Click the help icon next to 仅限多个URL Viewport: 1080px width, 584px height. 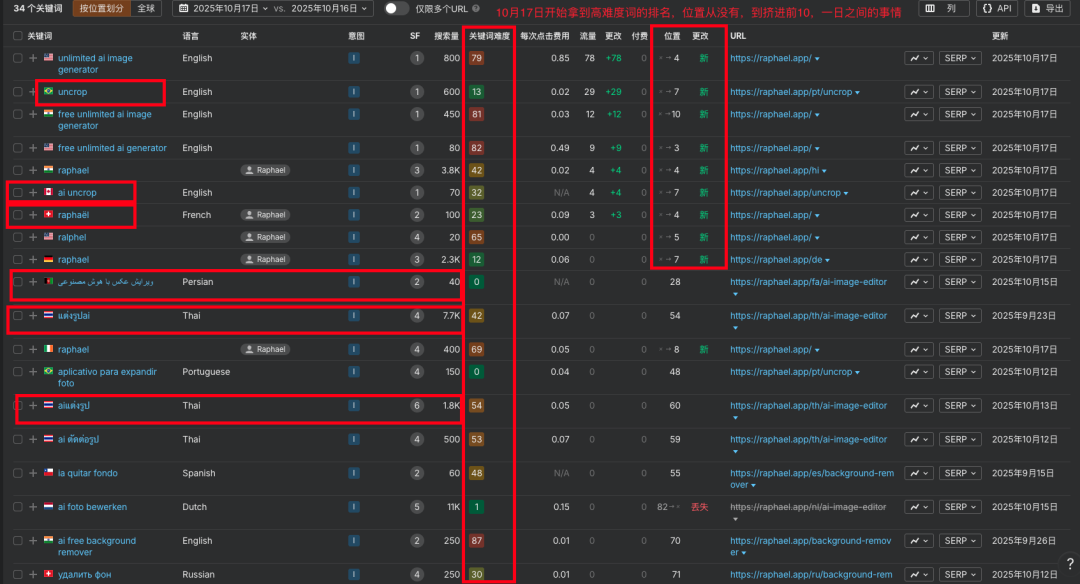(476, 9)
